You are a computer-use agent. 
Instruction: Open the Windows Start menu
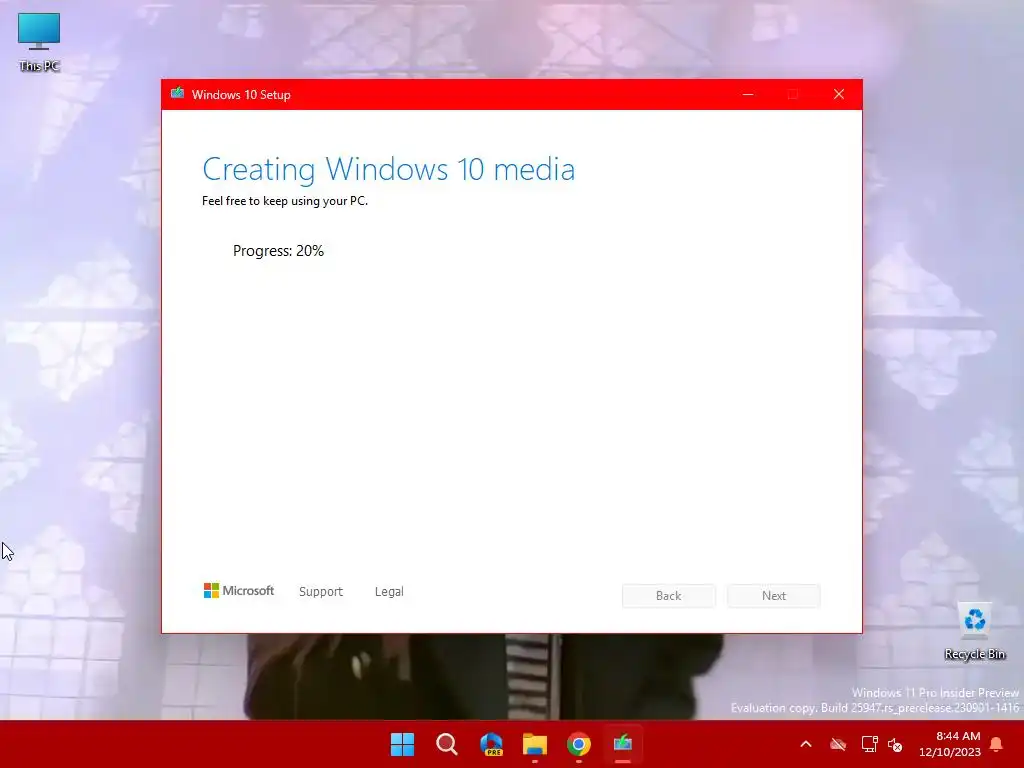(402, 744)
